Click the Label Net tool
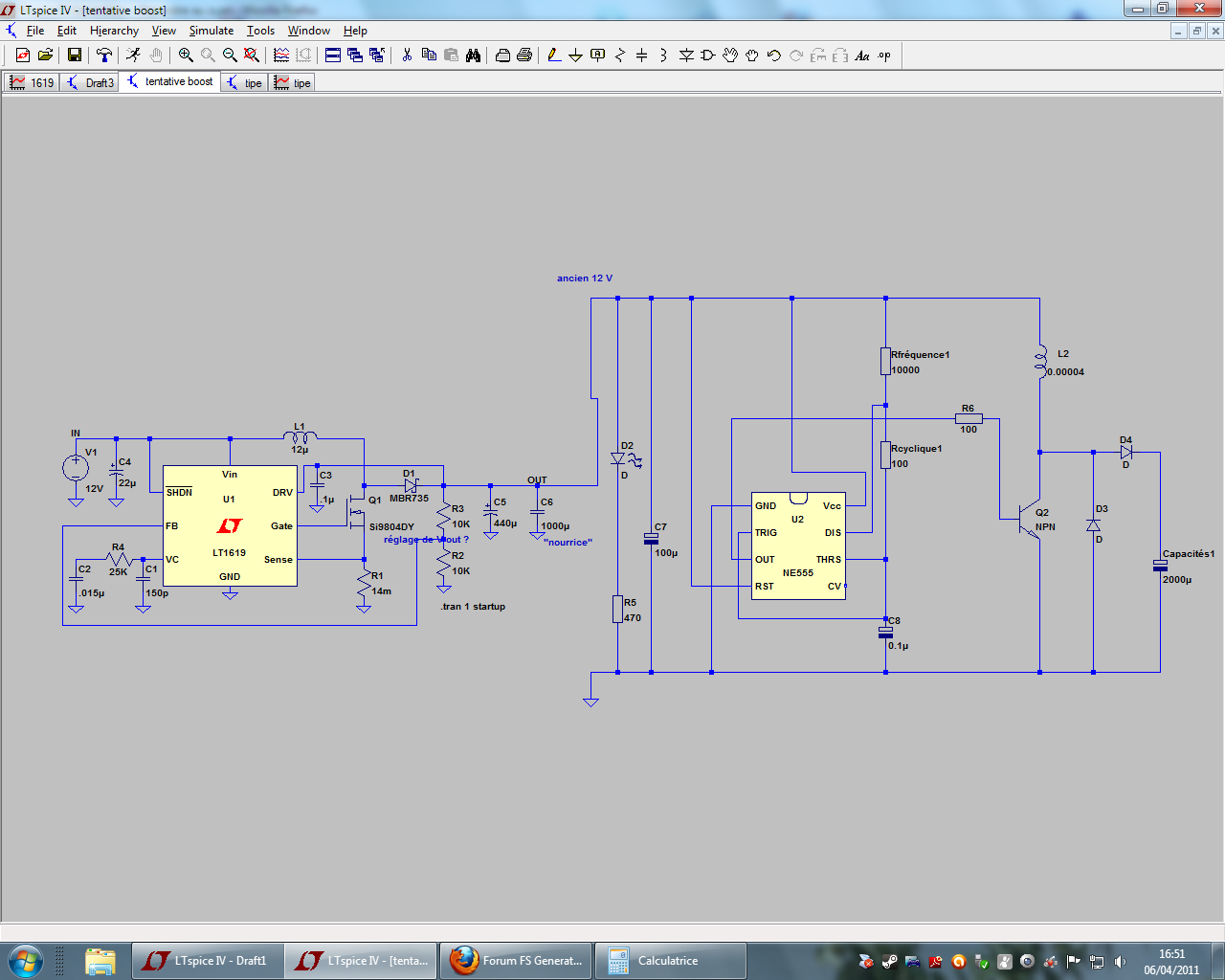 click(x=598, y=56)
